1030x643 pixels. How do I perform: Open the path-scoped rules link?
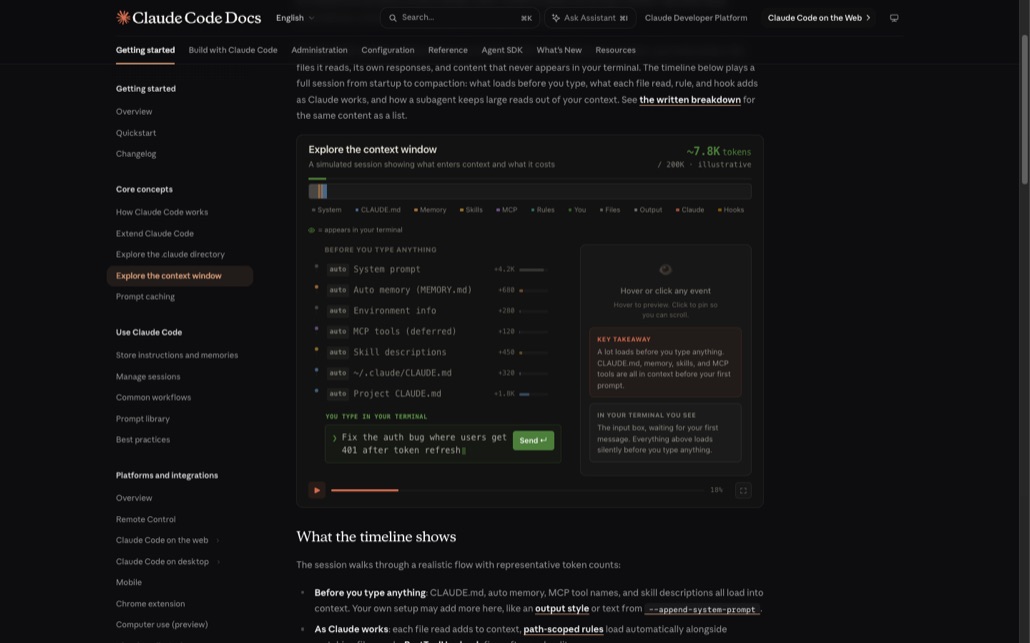pos(563,629)
